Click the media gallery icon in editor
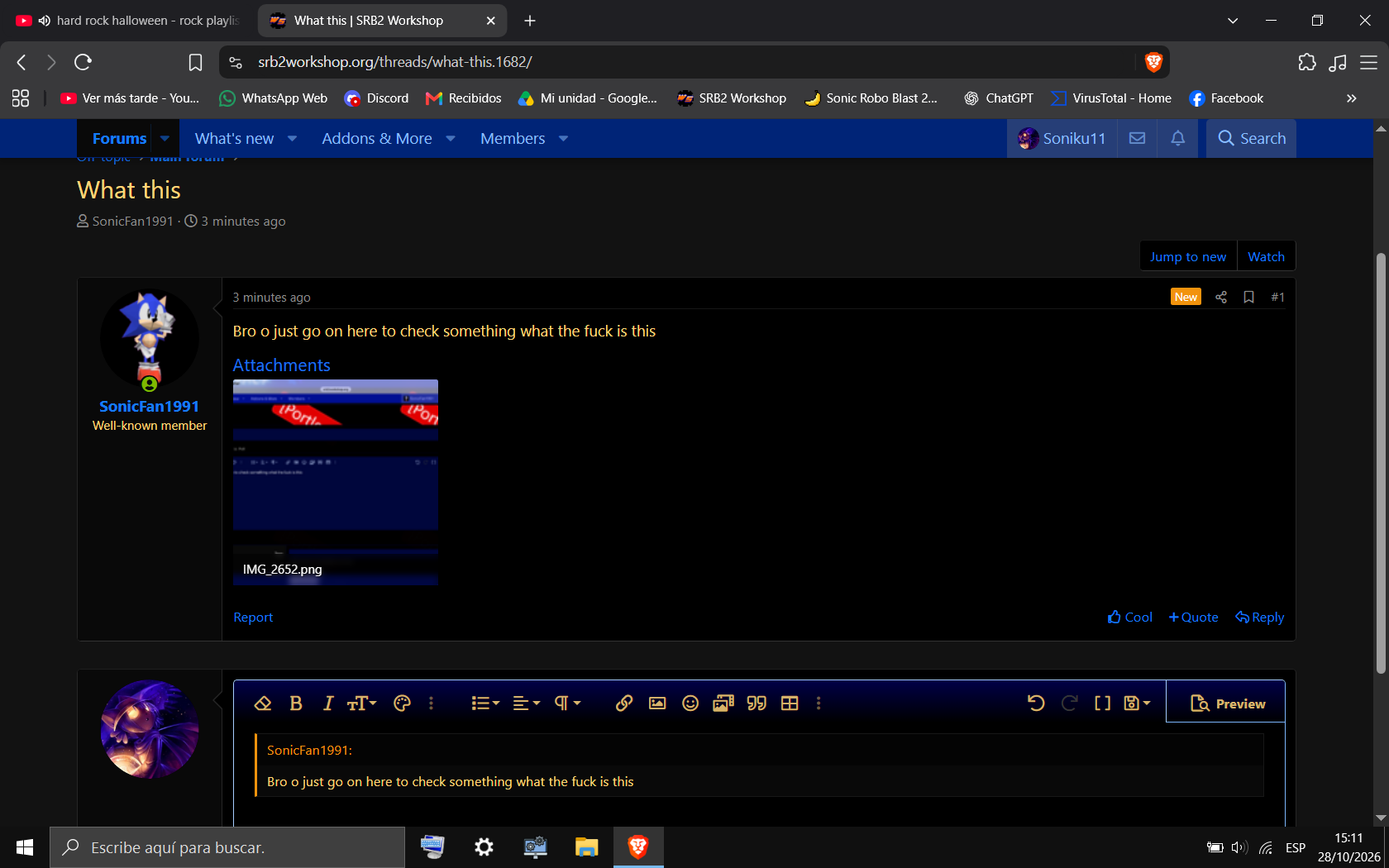This screenshot has height=868, width=1389. click(723, 703)
